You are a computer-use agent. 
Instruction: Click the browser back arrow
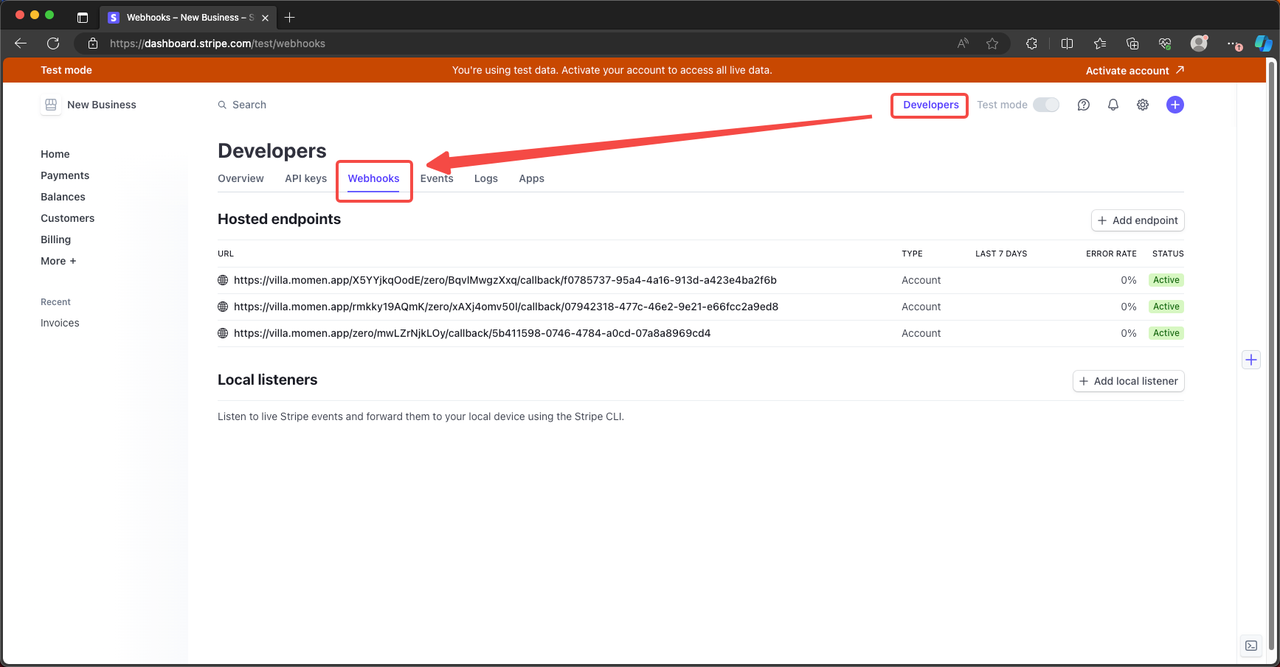point(20,44)
